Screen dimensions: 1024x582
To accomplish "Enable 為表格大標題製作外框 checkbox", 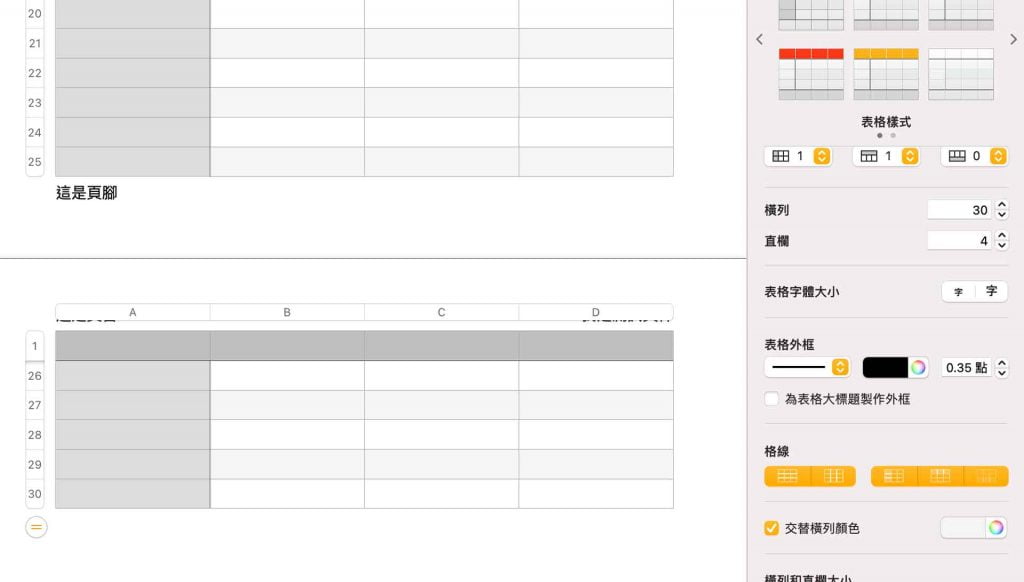I will point(771,398).
